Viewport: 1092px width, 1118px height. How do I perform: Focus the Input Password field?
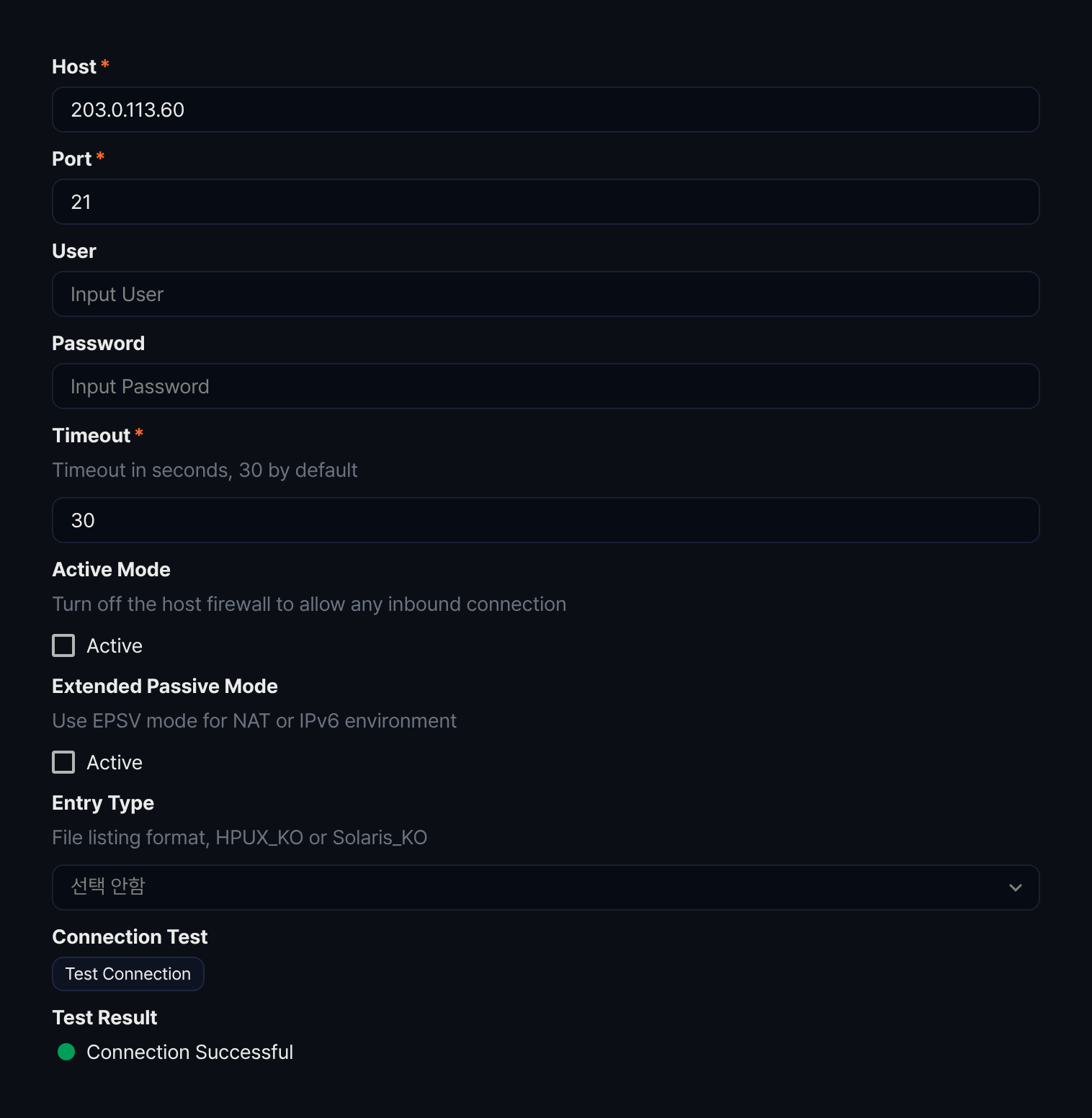(x=545, y=386)
